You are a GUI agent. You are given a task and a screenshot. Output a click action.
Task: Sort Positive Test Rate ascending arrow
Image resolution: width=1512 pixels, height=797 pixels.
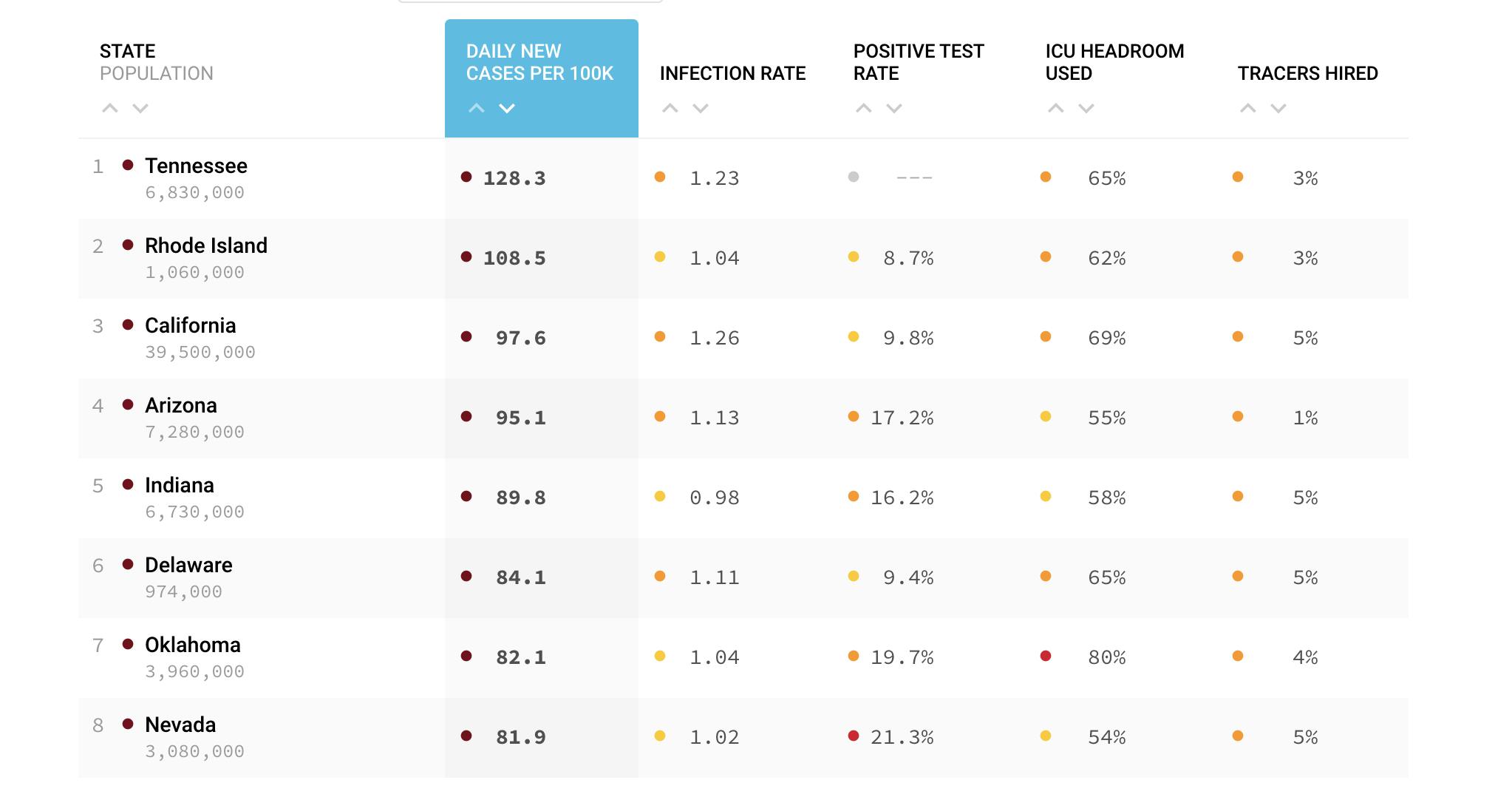[864, 108]
